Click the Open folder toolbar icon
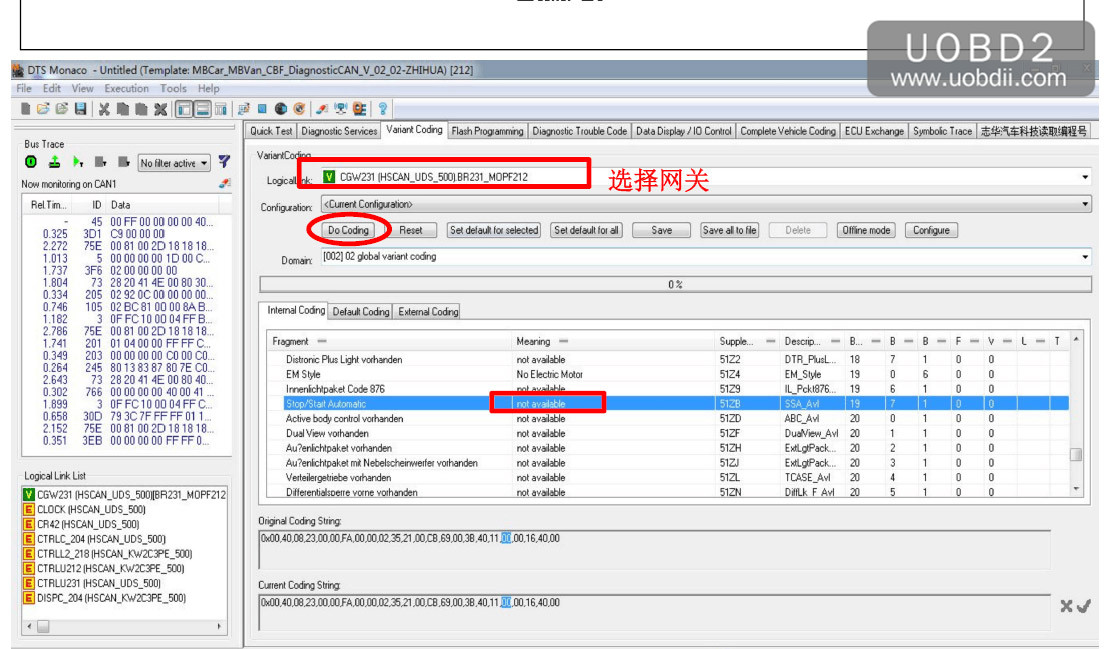1109x649 pixels. [43, 109]
